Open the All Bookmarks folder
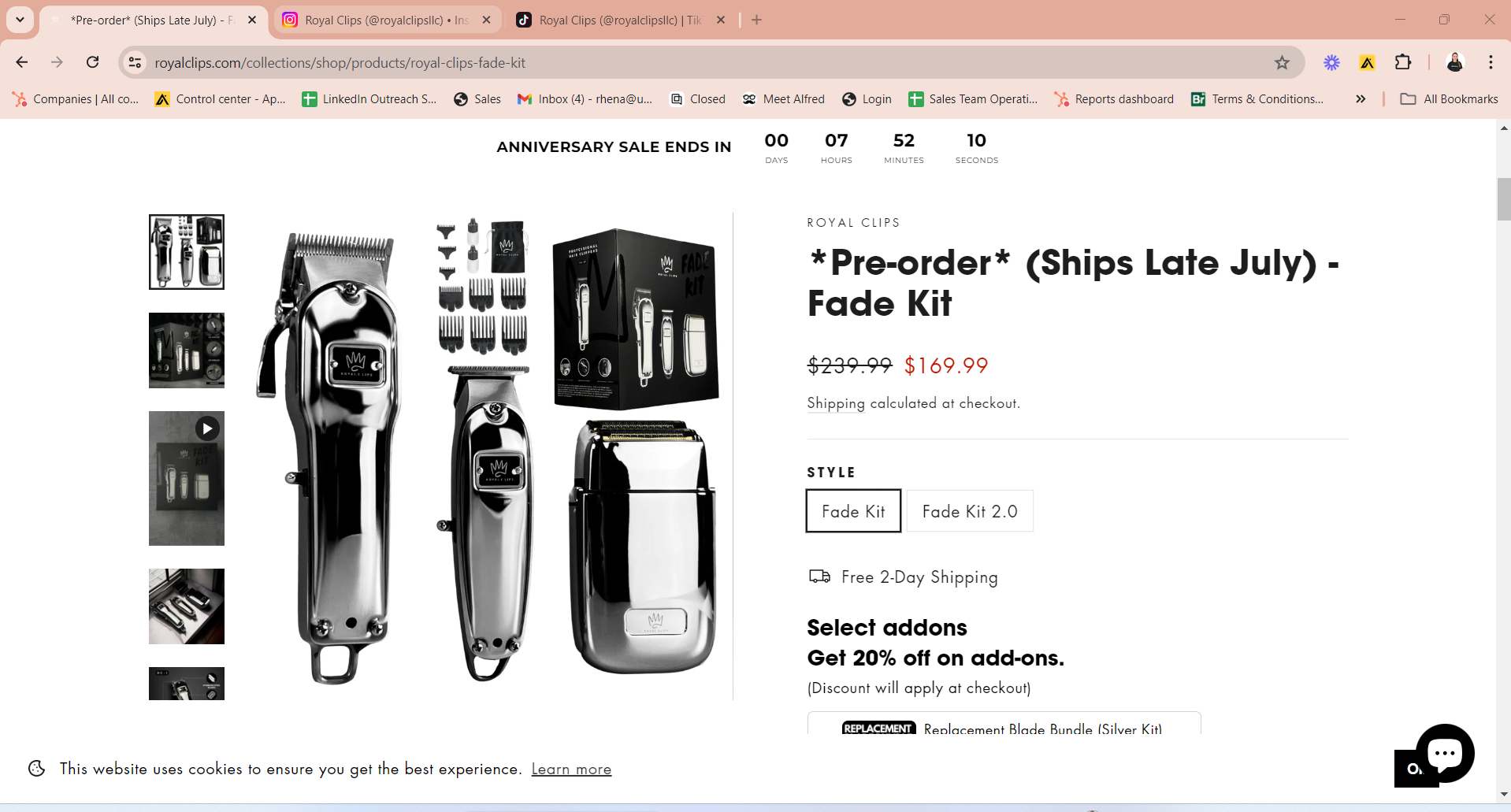 coord(1449,98)
